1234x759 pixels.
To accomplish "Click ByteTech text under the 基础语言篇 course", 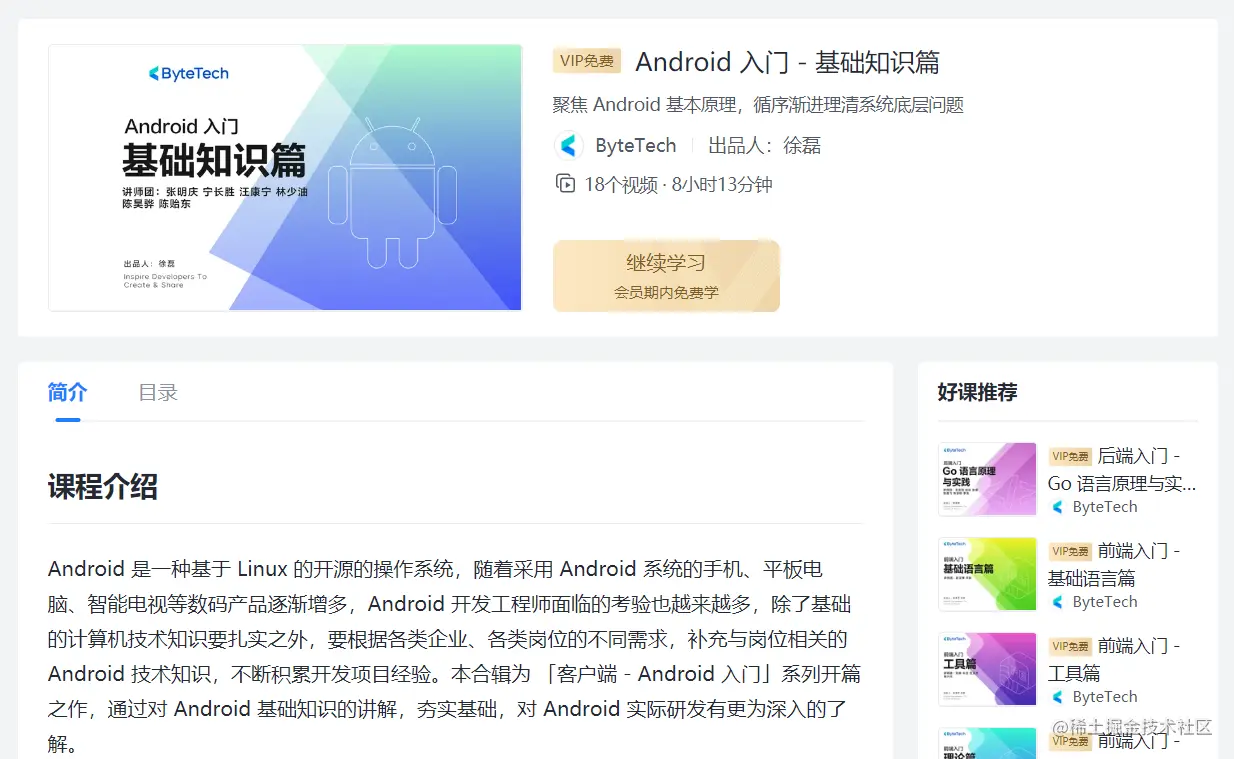I will (x=1105, y=602).
